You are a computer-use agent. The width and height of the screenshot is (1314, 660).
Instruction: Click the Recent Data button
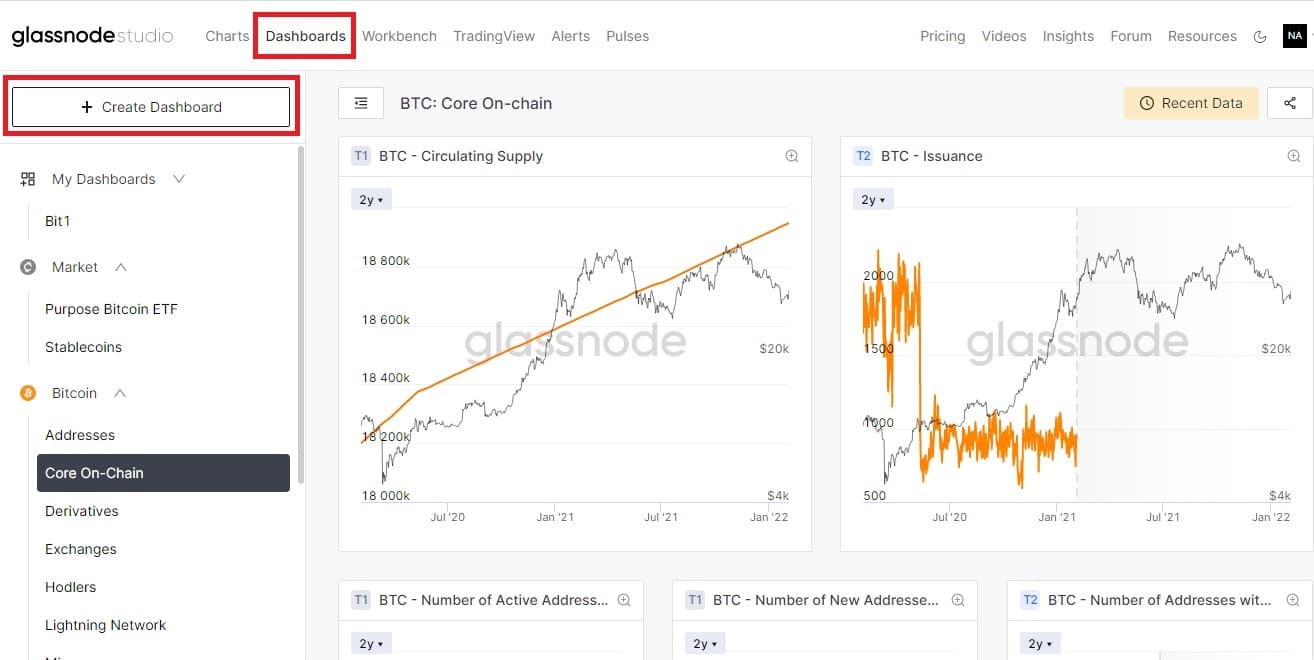(x=1191, y=103)
